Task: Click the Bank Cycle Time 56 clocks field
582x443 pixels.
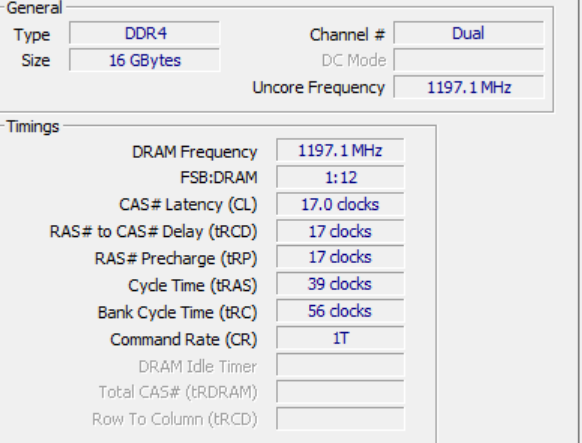Action: click(340, 311)
